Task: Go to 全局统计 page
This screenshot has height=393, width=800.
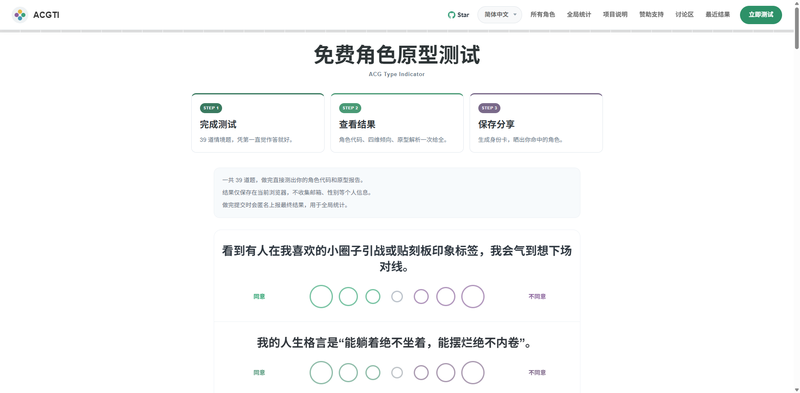Action: click(x=579, y=15)
